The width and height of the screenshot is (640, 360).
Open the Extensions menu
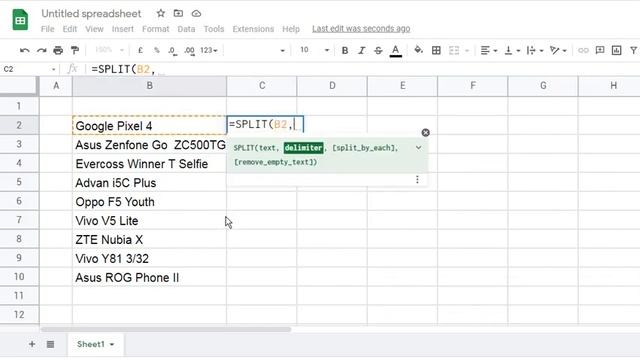pyautogui.click(x=253, y=29)
